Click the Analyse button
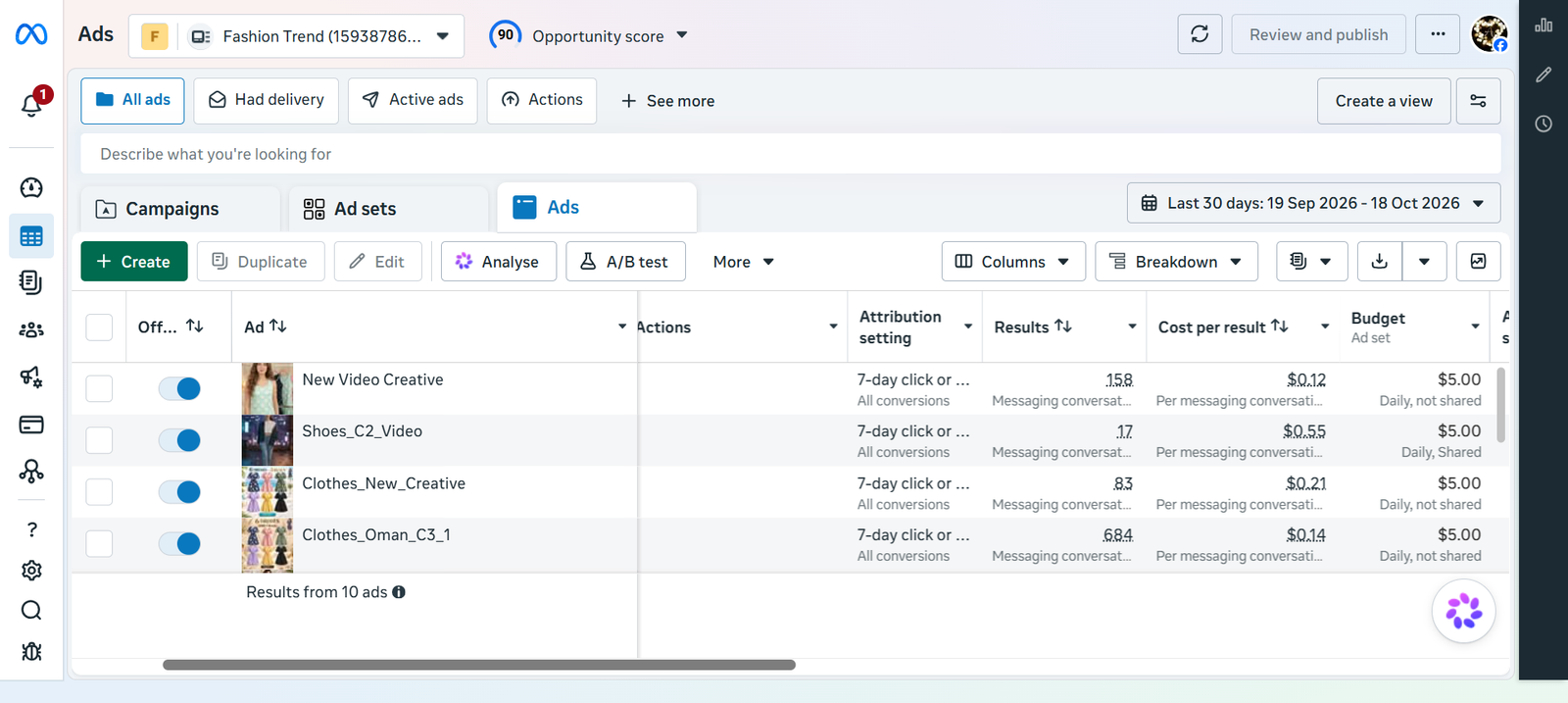The image size is (1568, 703). [499, 262]
